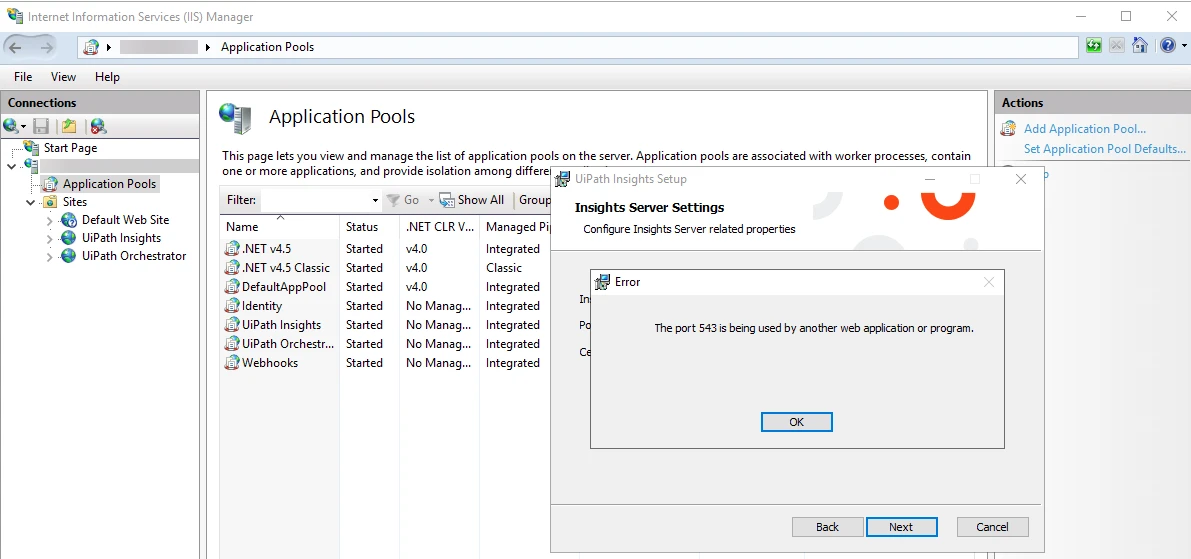The image size is (1191, 559).
Task: Click the Default Web Site globe icon
Action: pos(69,220)
